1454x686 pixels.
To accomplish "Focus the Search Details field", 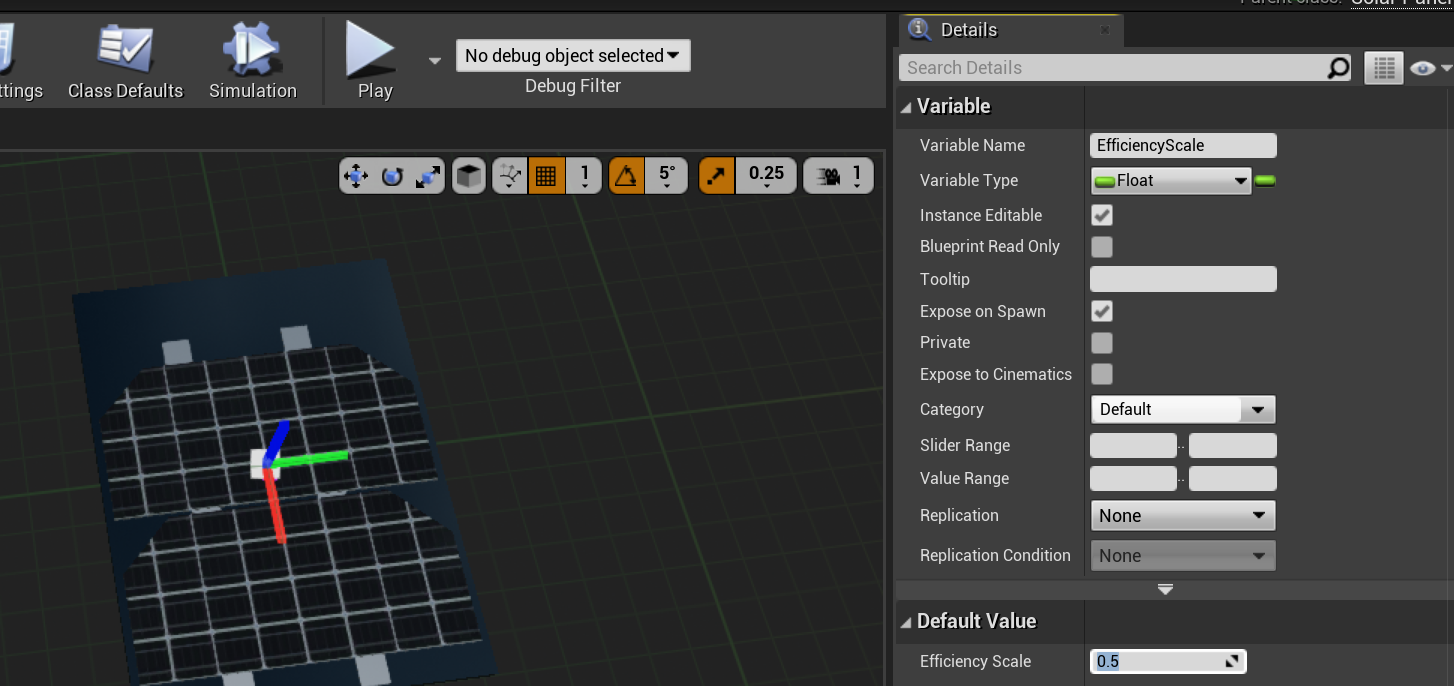I will [x=1113, y=68].
